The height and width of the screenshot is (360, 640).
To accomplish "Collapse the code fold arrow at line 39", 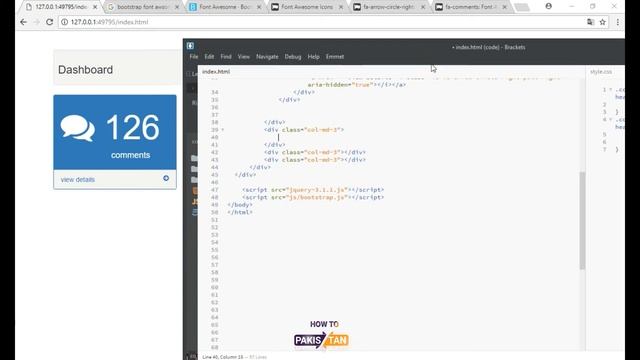I will 223,130.
